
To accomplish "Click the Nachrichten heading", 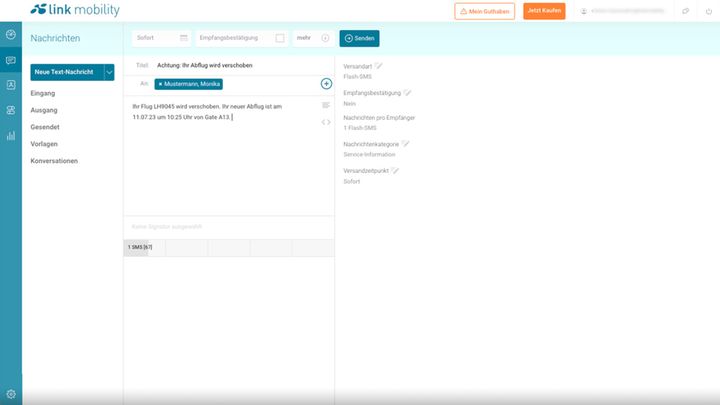I will tap(55, 39).
